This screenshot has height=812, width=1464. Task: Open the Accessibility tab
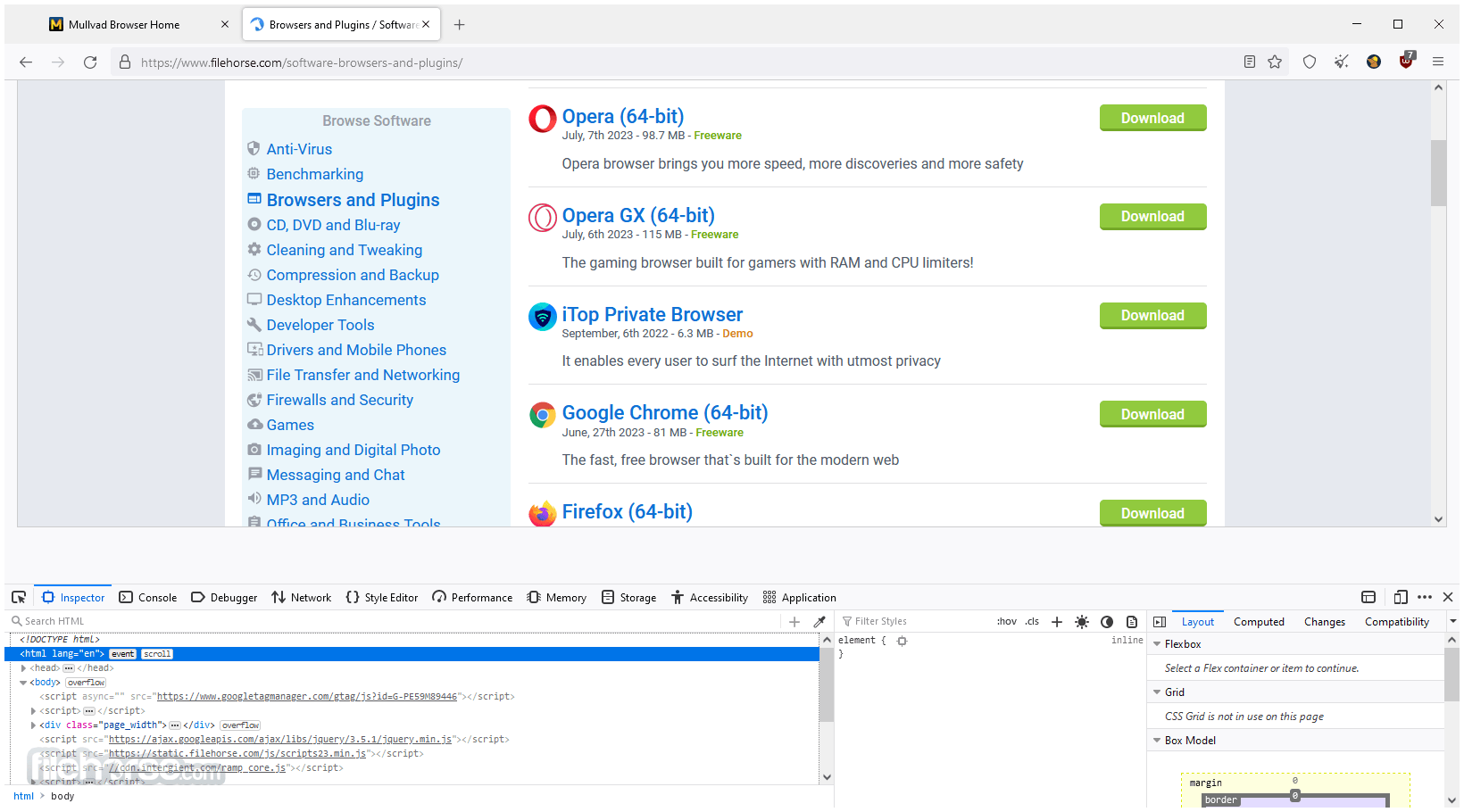[710, 598]
